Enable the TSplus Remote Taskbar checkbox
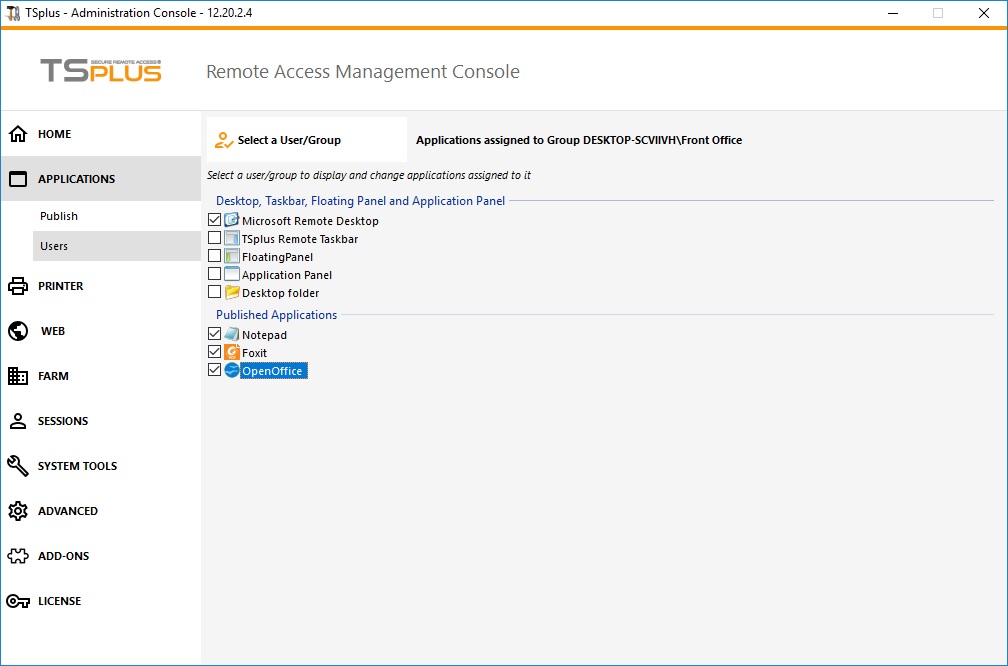Image resolution: width=1008 pixels, height=666 pixels. [214, 238]
